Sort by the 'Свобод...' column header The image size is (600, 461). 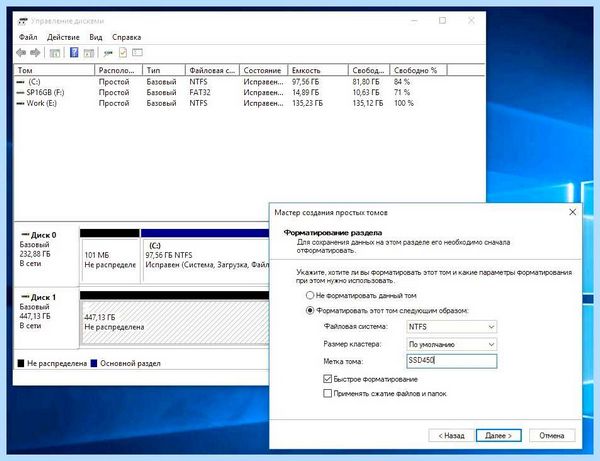(369, 70)
